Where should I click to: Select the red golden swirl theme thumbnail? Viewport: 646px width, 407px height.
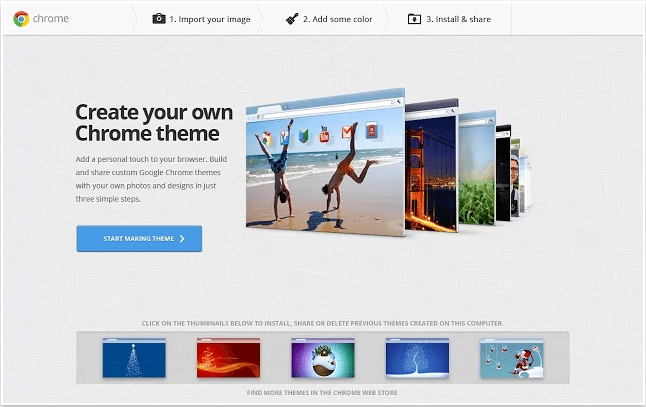click(229, 358)
